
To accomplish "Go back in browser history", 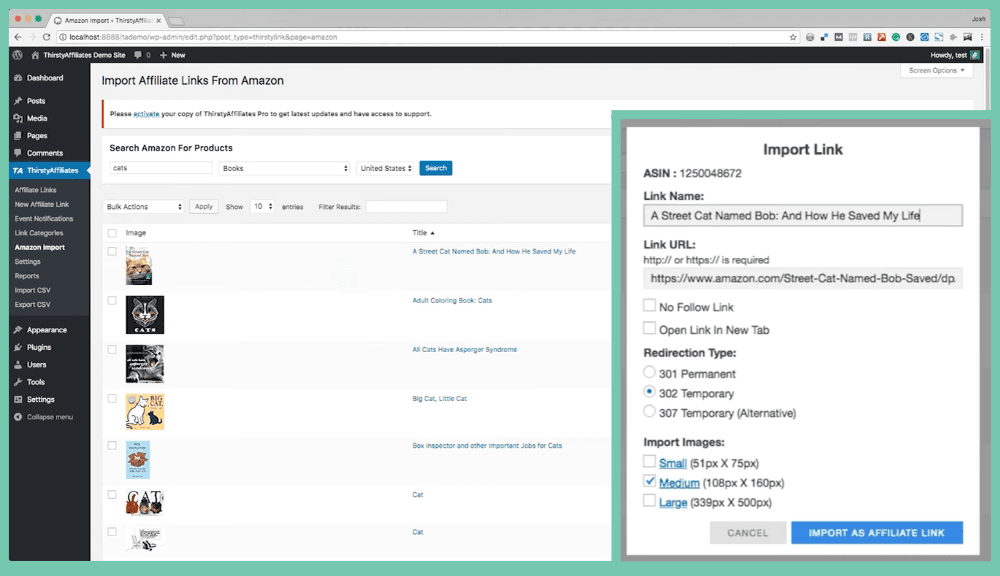I will [18, 37].
